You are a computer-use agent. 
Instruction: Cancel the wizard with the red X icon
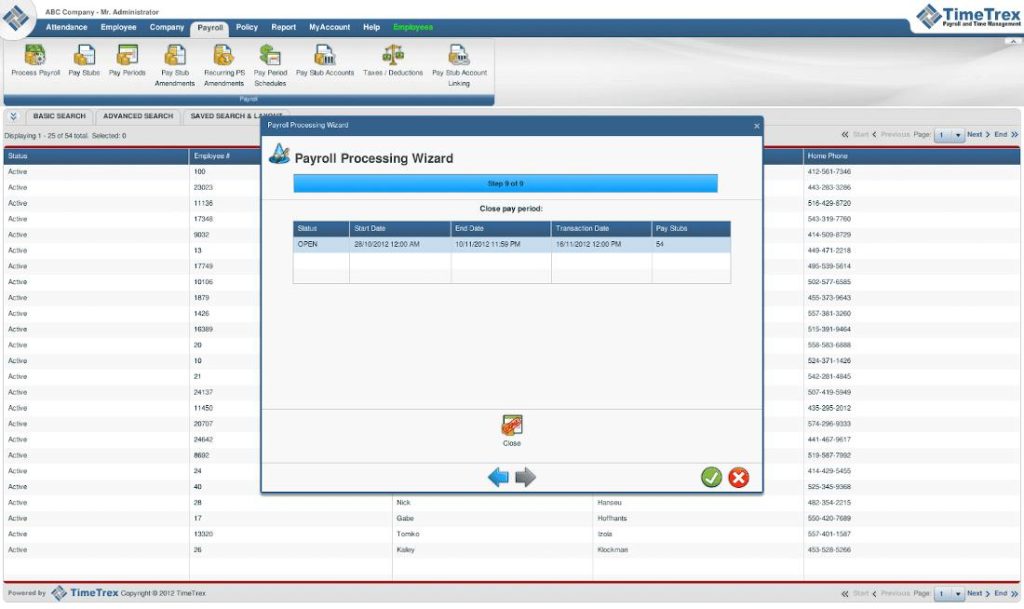point(738,477)
